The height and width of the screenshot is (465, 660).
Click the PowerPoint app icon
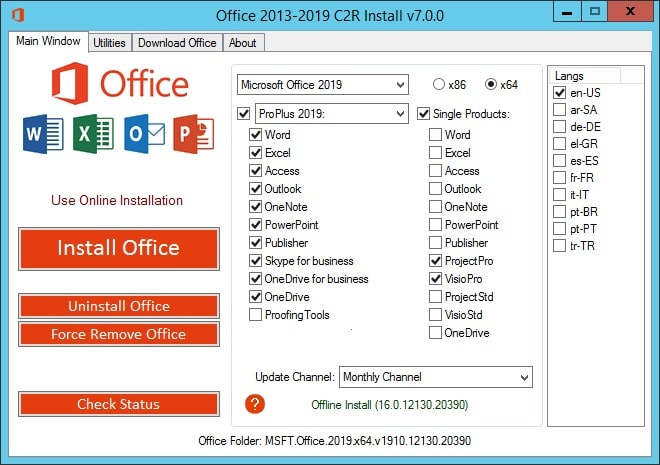click(192, 134)
